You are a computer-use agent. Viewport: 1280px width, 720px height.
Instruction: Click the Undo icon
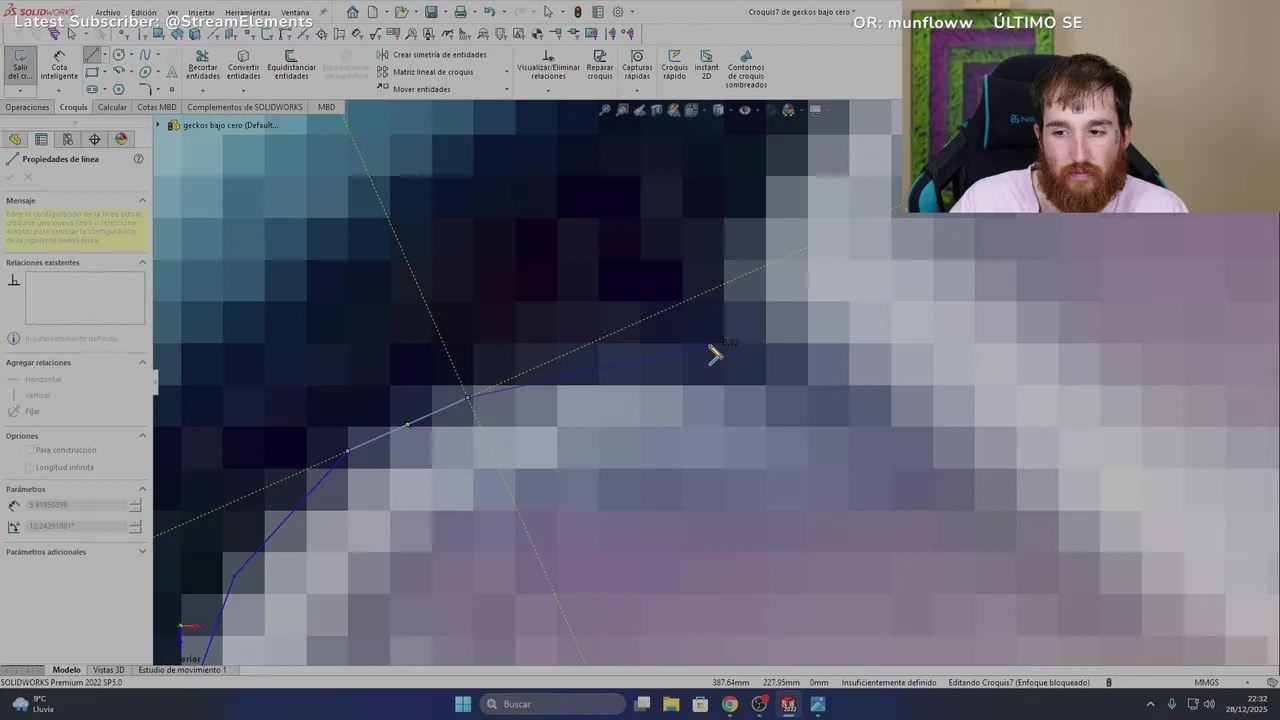point(489,12)
